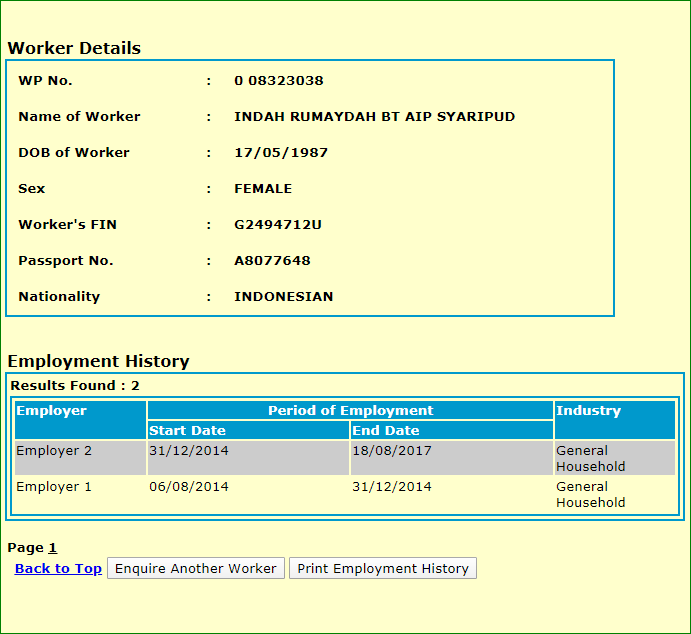
Task: Click the Employer column header
Action: click(x=52, y=411)
